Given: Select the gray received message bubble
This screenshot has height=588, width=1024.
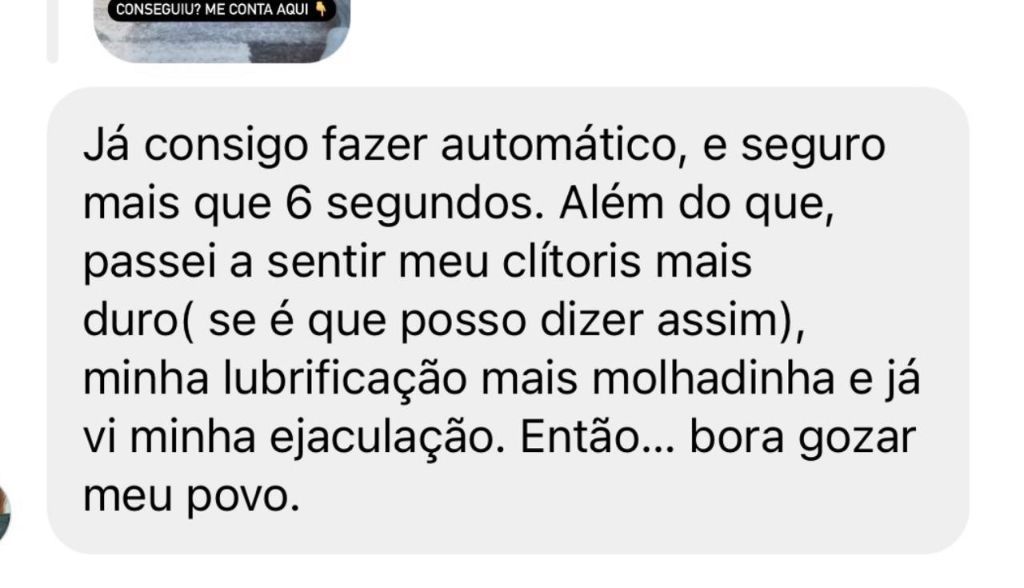Looking at the screenshot, I should point(508,320).
